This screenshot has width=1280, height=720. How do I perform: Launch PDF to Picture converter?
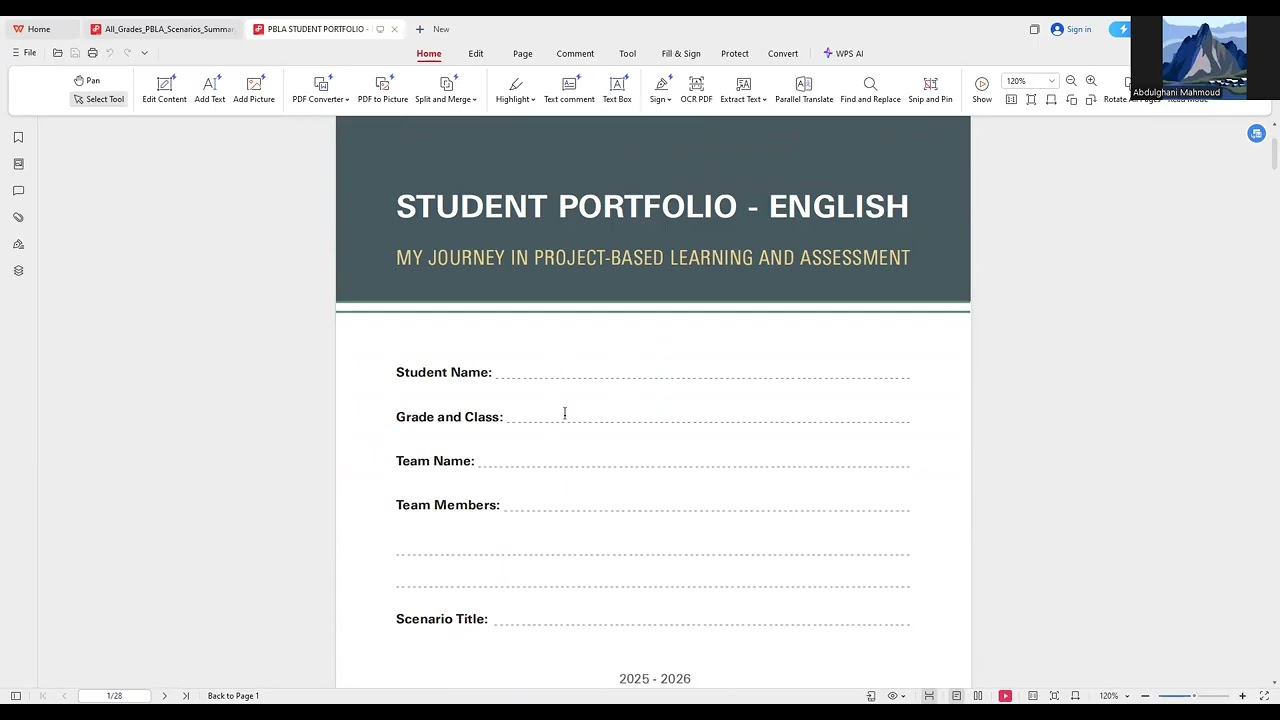click(x=383, y=90)
